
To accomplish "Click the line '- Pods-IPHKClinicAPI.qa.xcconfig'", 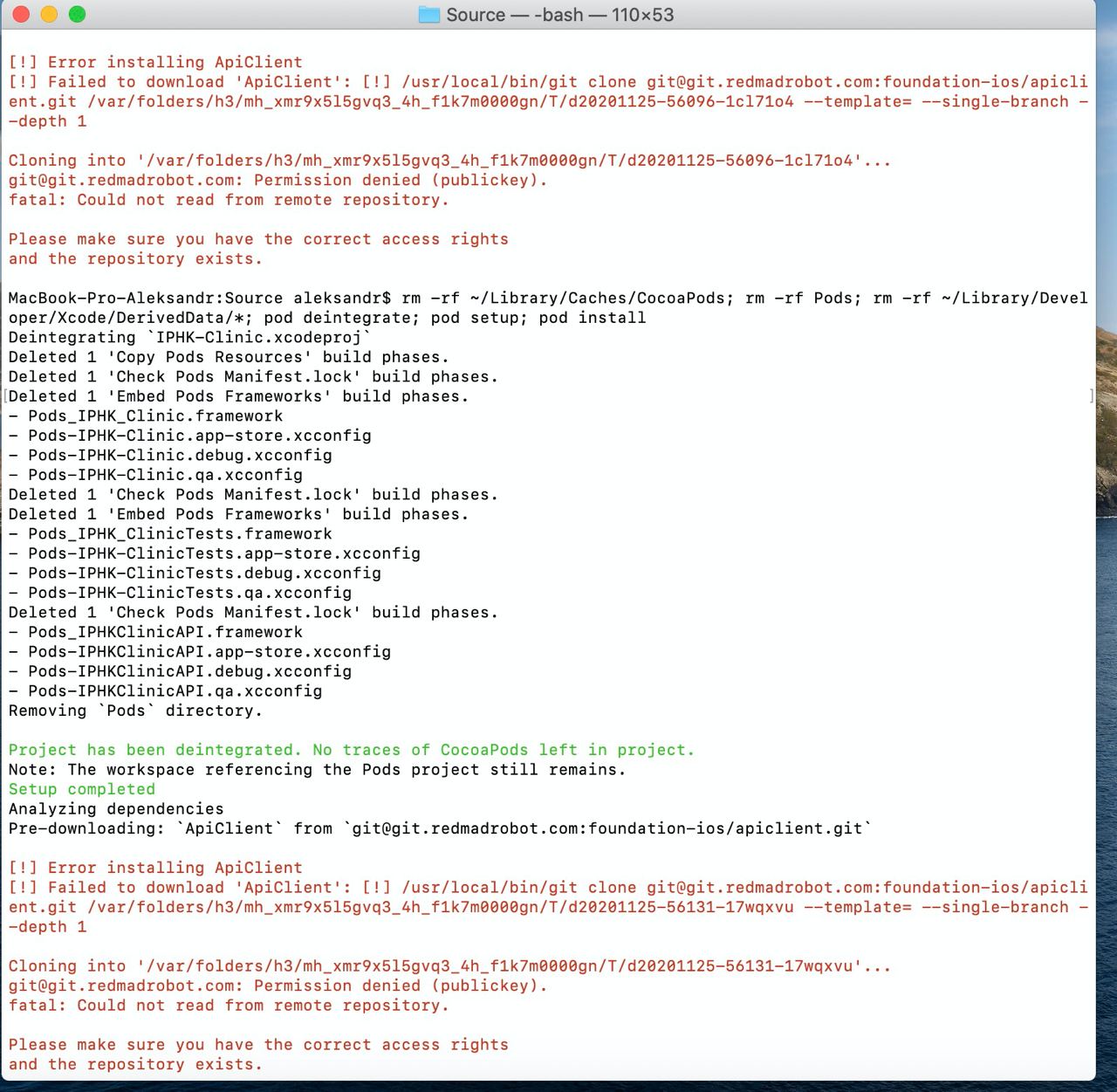I will 165,690.
